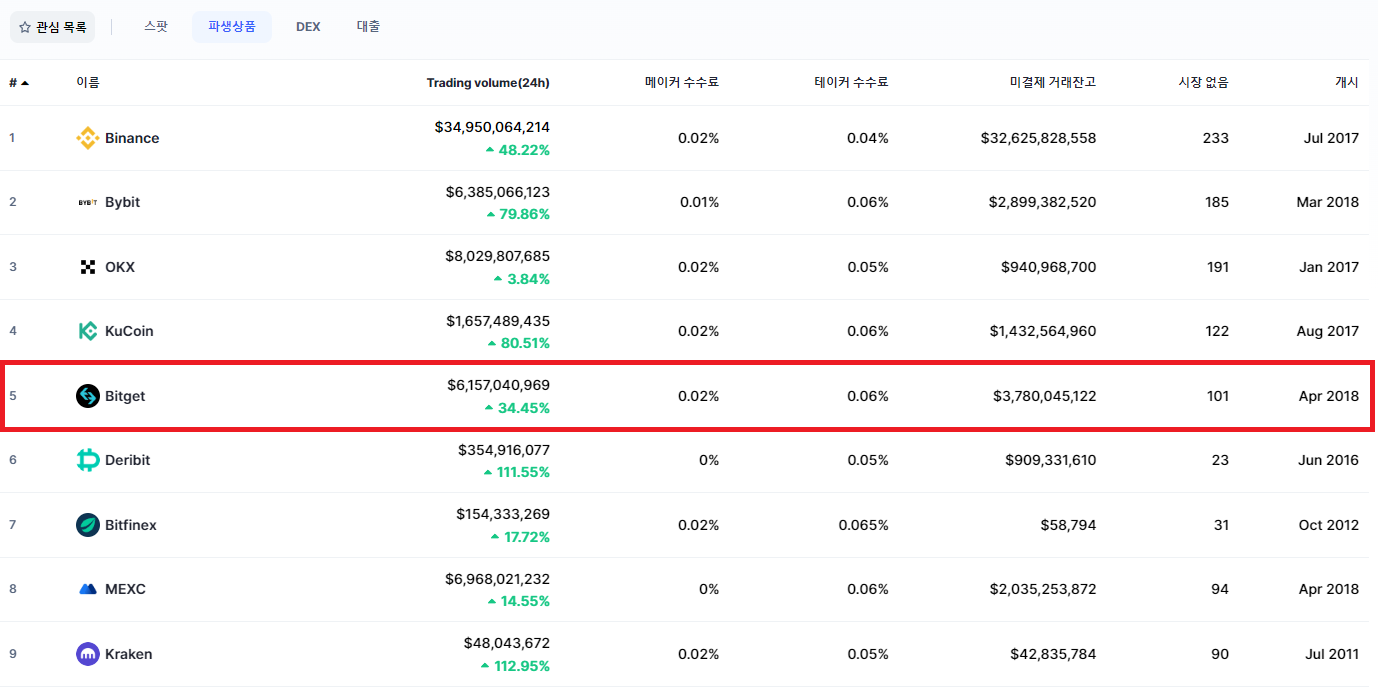The height and width of the screenshot is (689, 1378).
Task: Sort by 미결제 거래잔고 column
Action: pos(1053,82)
